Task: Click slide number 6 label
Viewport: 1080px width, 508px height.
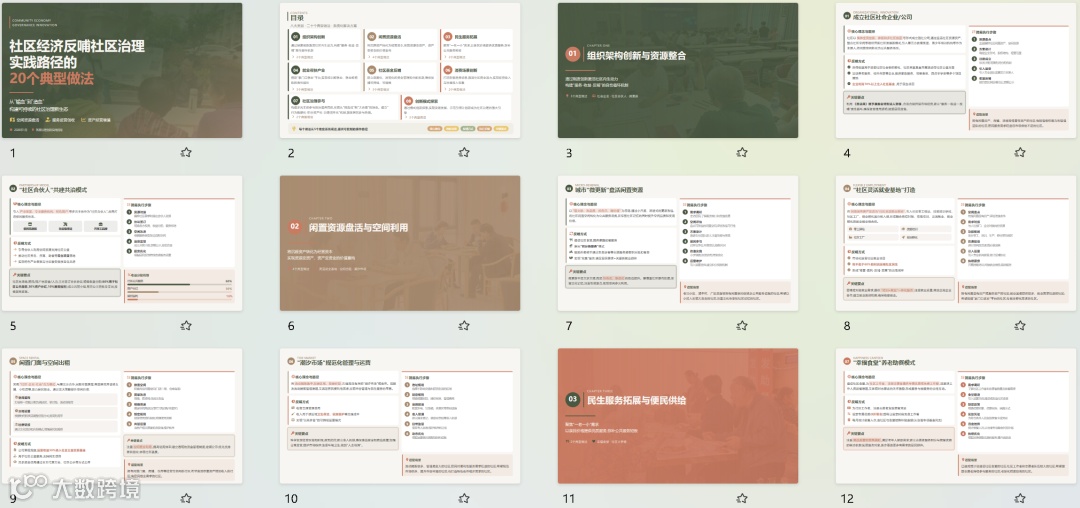Action: pos(291,326)
